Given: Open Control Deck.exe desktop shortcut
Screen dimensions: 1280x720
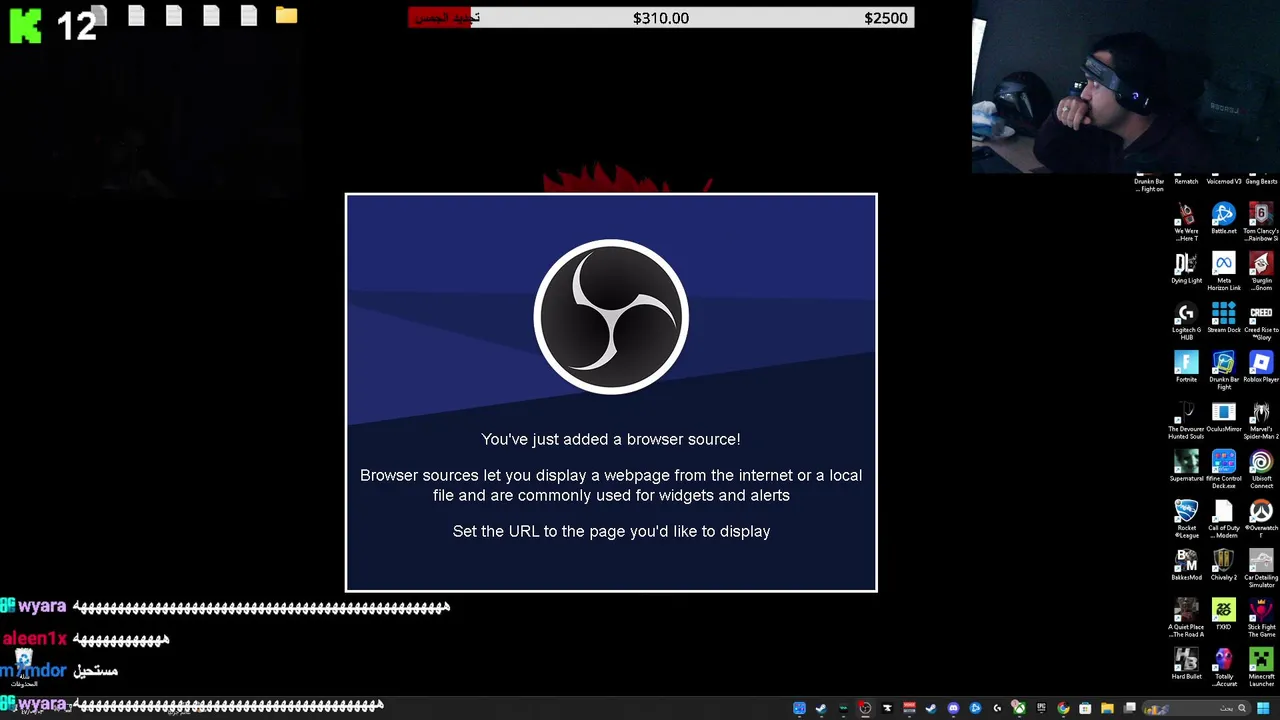Looking at the screenshot, I should 1224,470.
